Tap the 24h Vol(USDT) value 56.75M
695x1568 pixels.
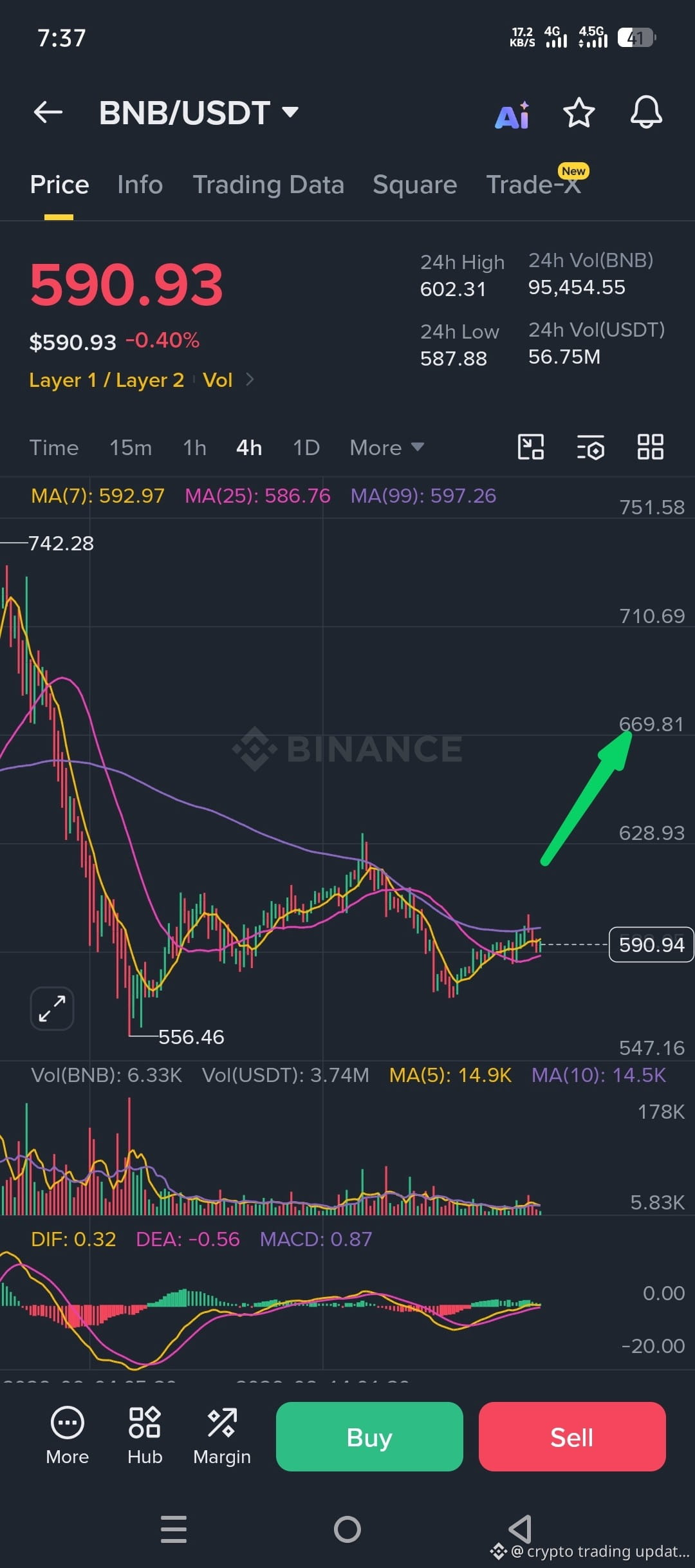click(x=564, y=357)
